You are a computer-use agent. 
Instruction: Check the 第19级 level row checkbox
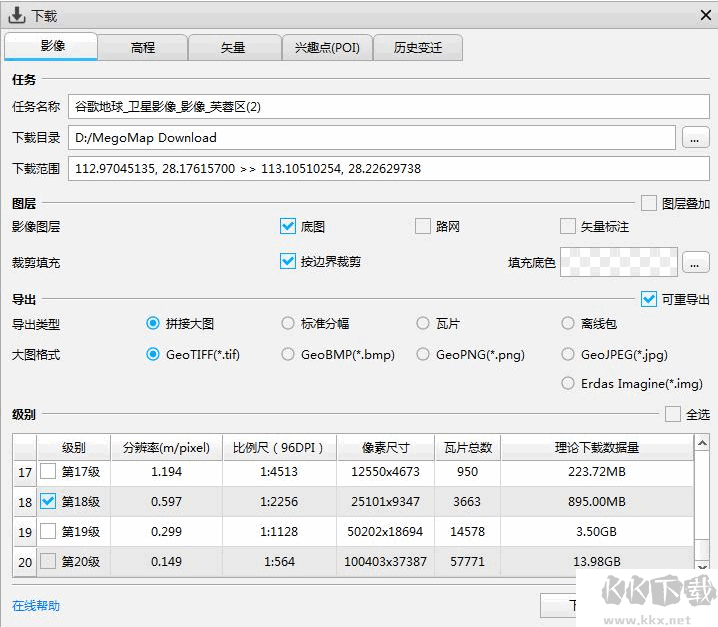click(x=48, y=532)
